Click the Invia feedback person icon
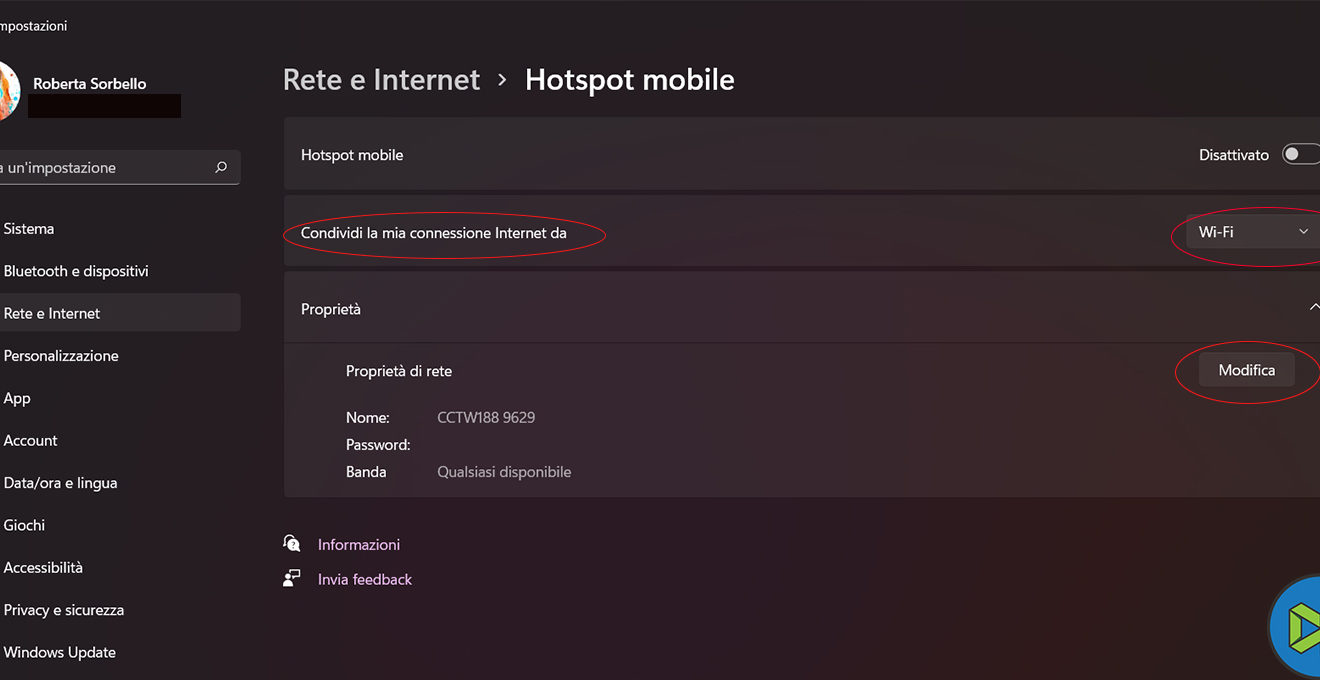 click(x=292, y=578)
